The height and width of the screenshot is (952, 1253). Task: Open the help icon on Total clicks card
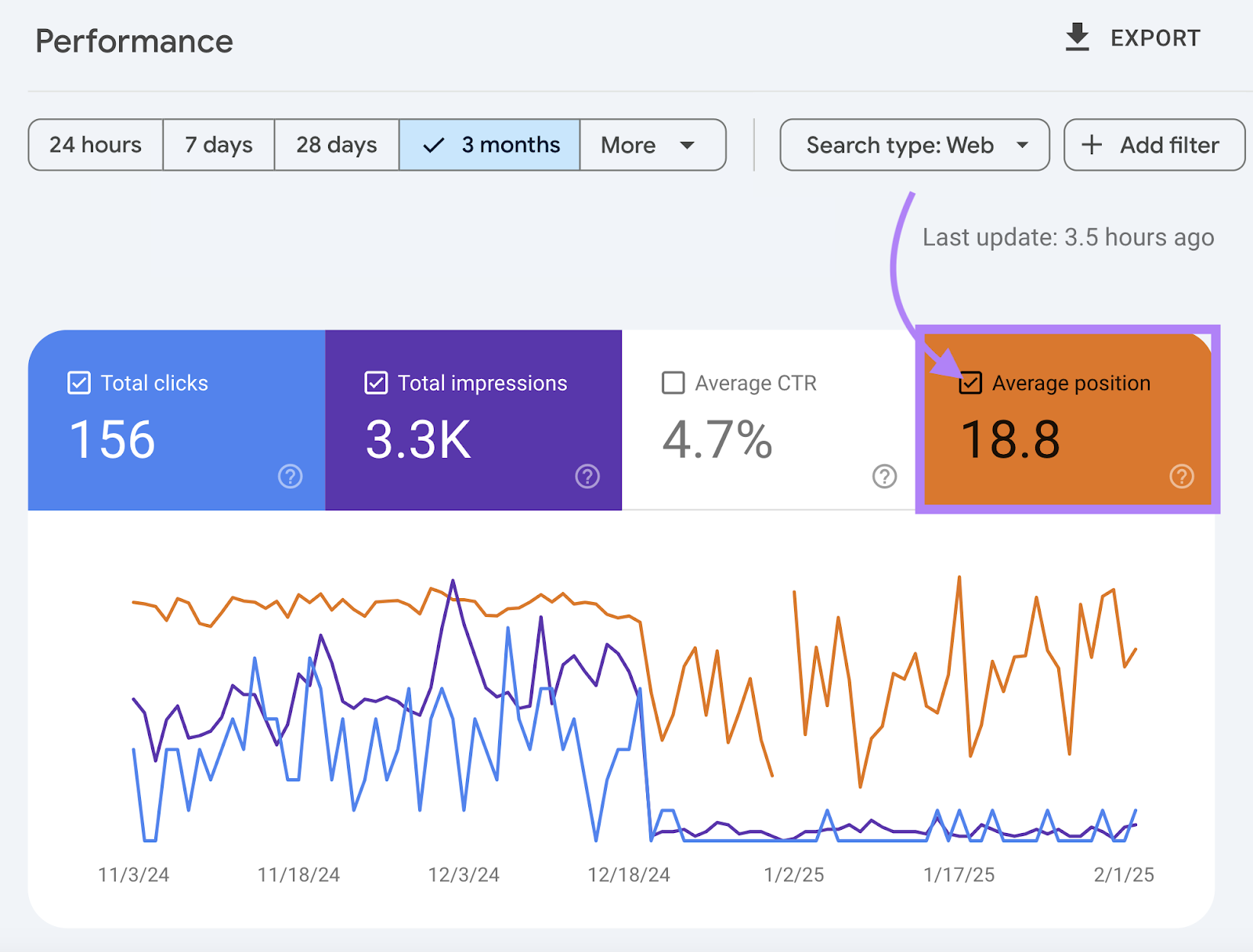pyautogui.click(x=290, y=476)
